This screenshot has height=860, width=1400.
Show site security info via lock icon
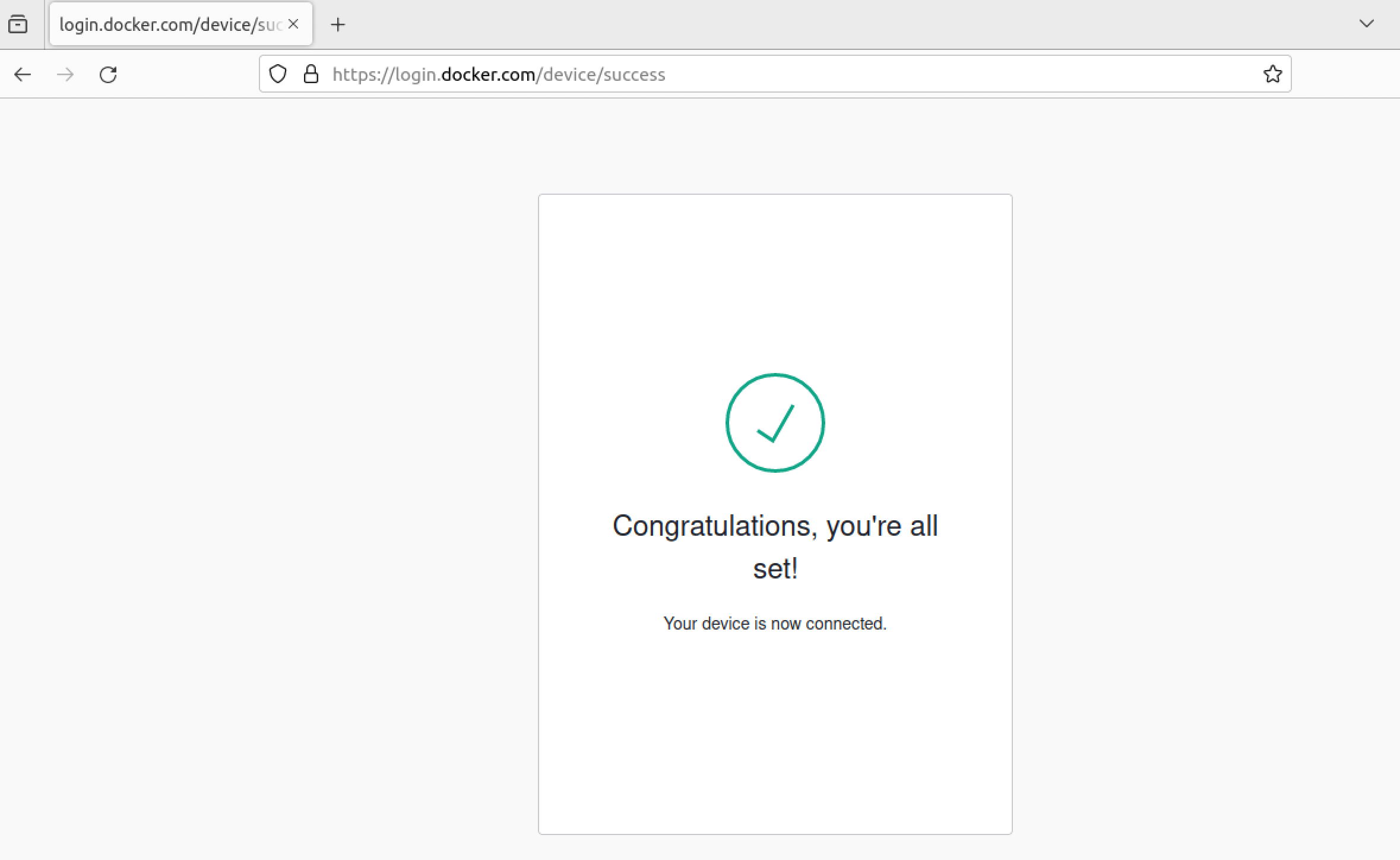311,74
